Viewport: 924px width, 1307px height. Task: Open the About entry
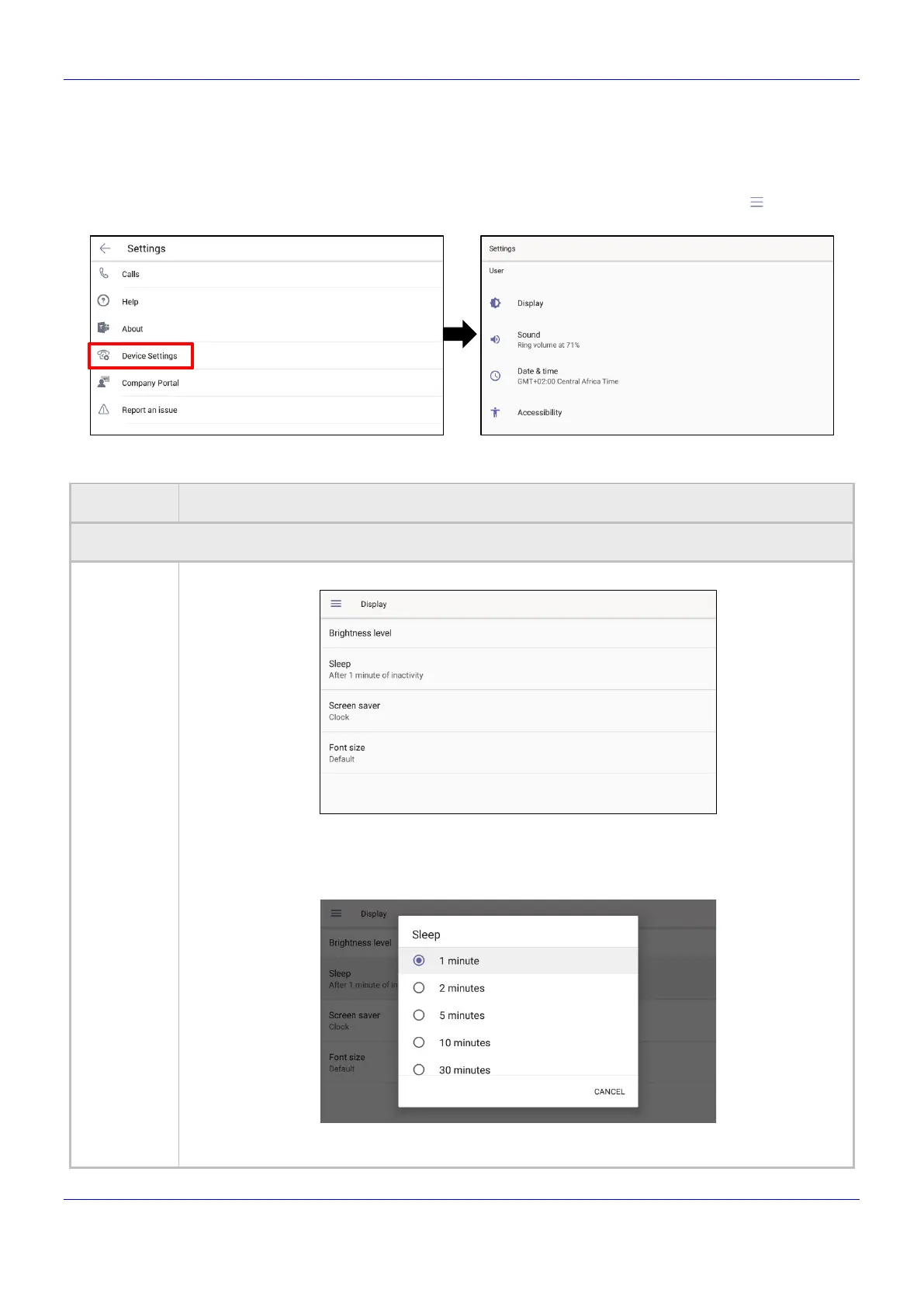pos(267,328)
